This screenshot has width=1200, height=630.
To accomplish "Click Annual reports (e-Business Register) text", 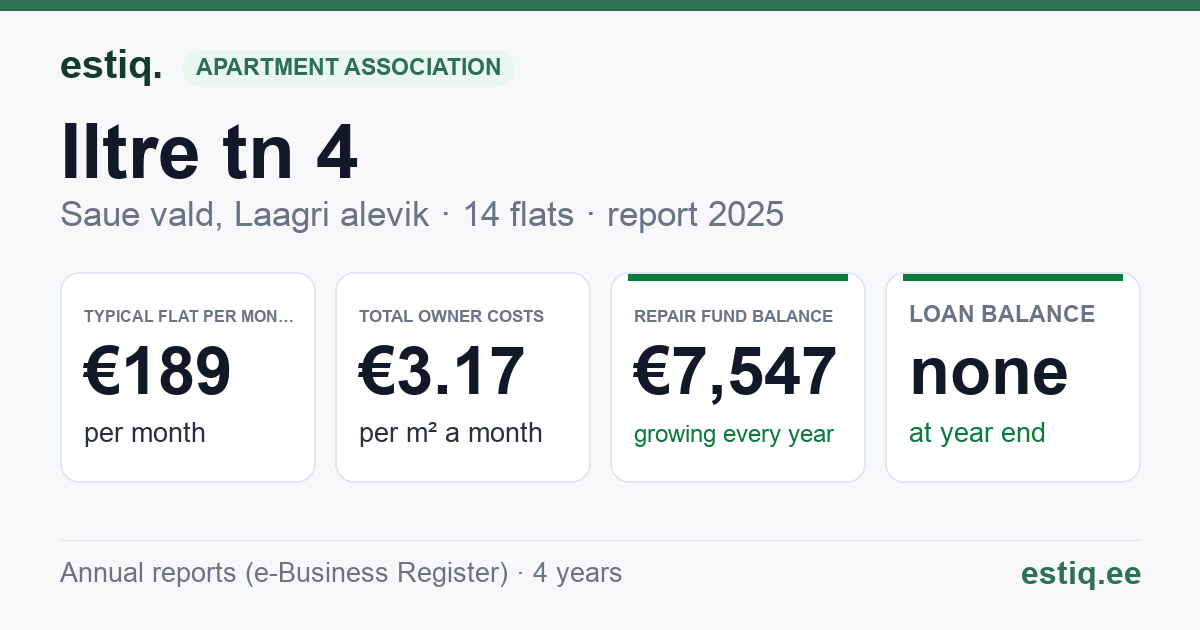I will click(284, 573).
